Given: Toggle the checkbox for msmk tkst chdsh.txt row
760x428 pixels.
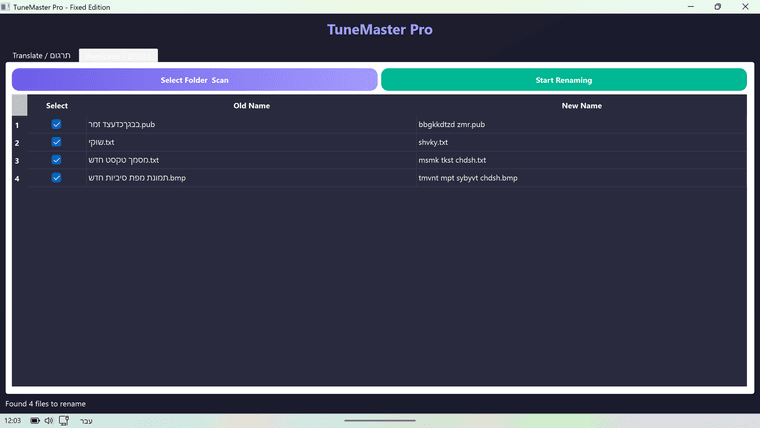Looking at the screenshot, I should [56, 160].
